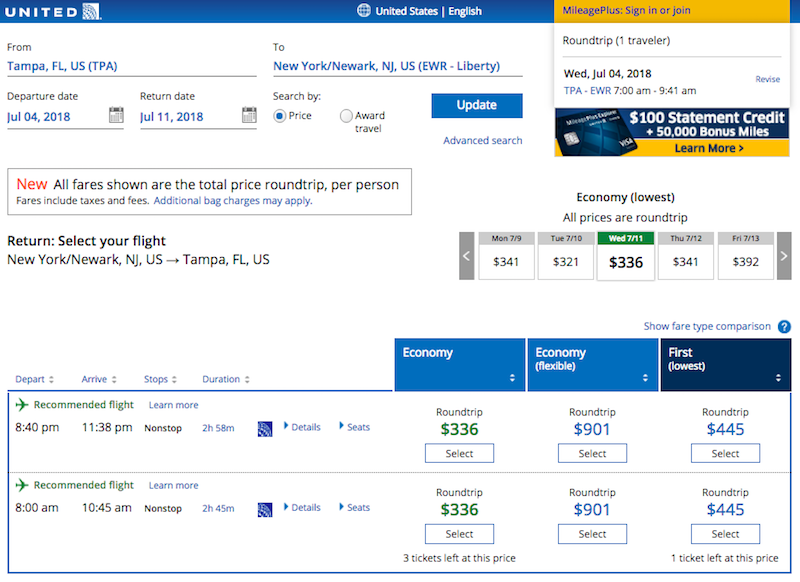Screen dimensions: 800x582
Task: Select the Price search radio button
Action: (280, 116)
